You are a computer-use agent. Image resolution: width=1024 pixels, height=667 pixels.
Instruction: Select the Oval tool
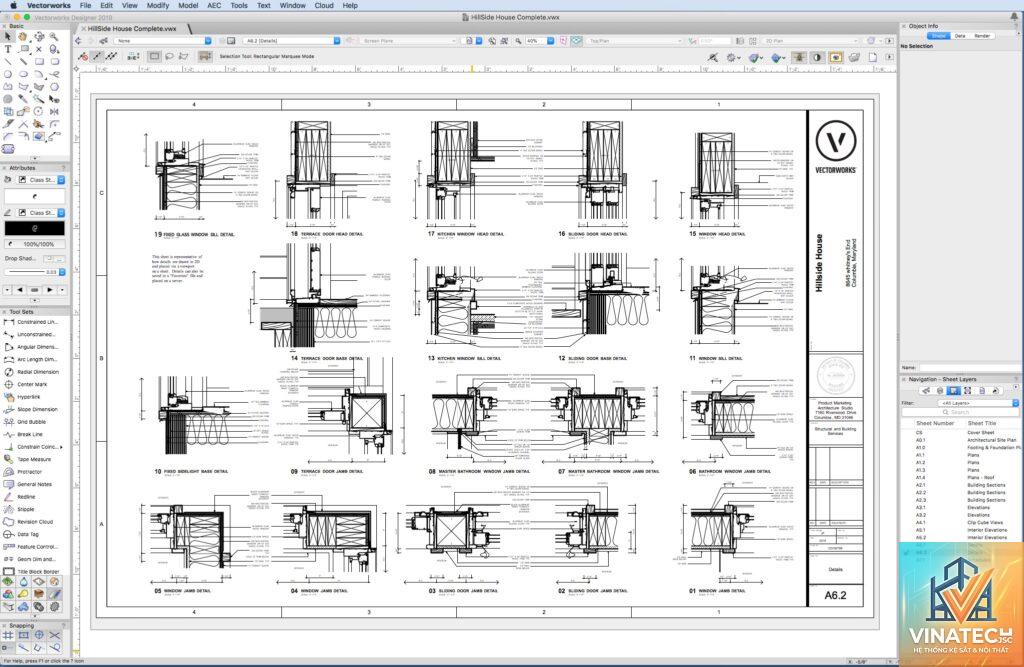point(24,74)
